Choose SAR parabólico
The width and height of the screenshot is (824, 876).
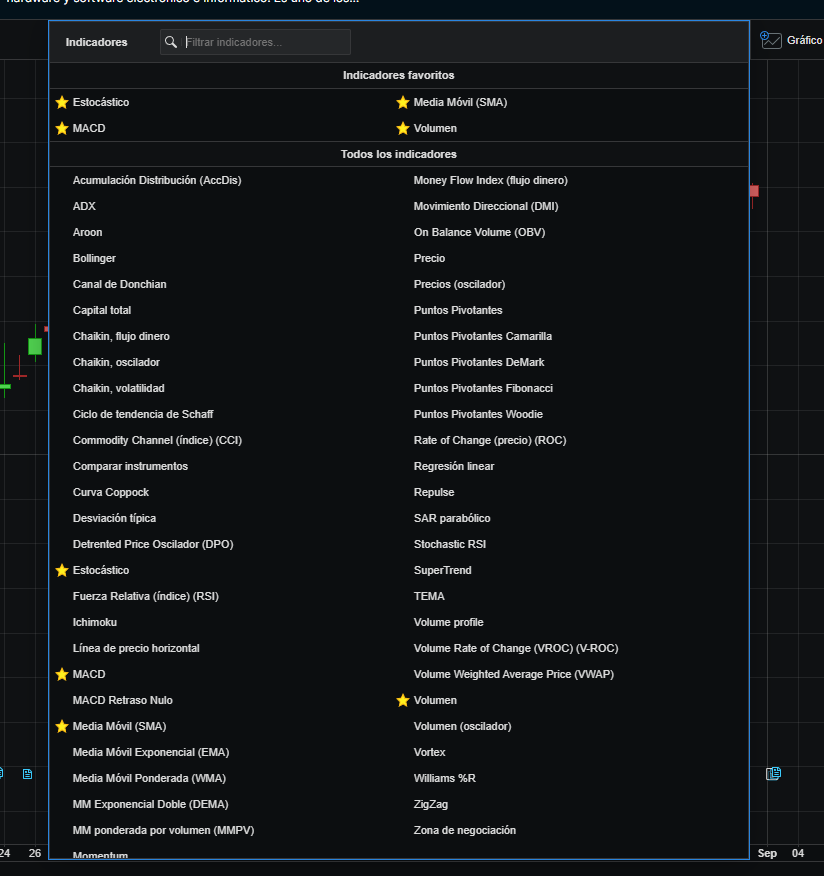click(x=452, y=518)
